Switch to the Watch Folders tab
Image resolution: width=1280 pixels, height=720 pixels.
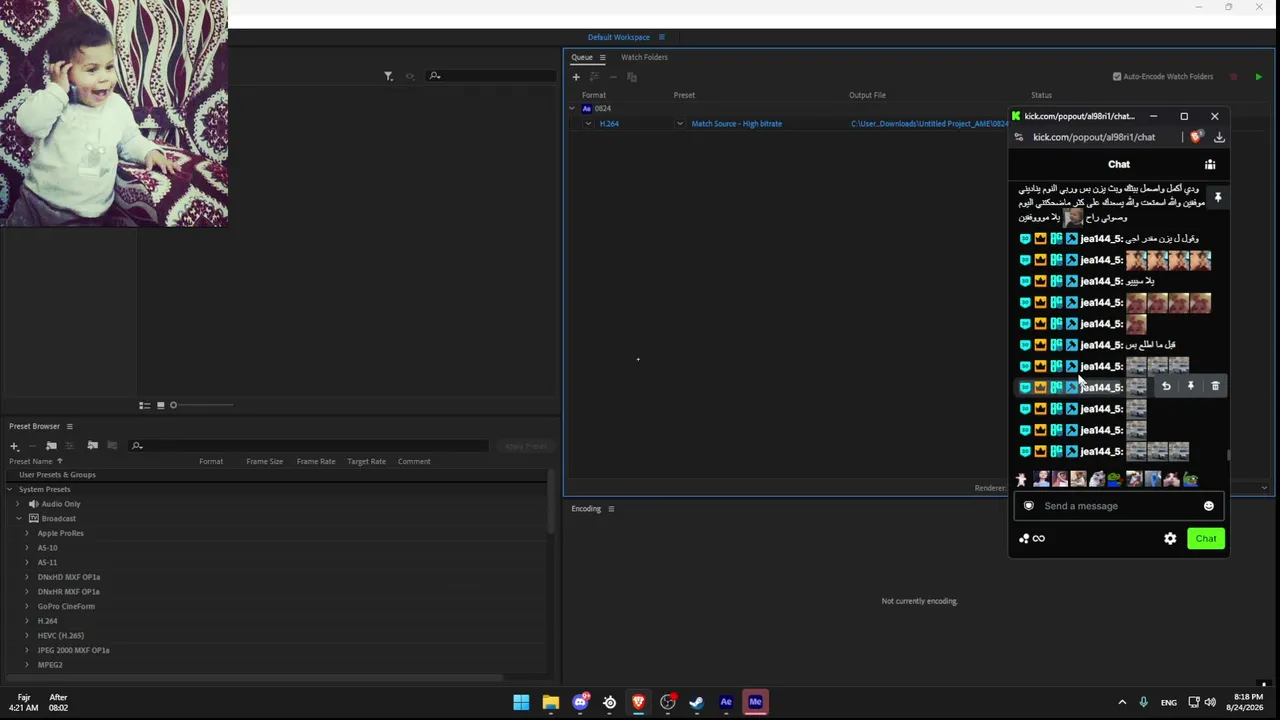644,57
